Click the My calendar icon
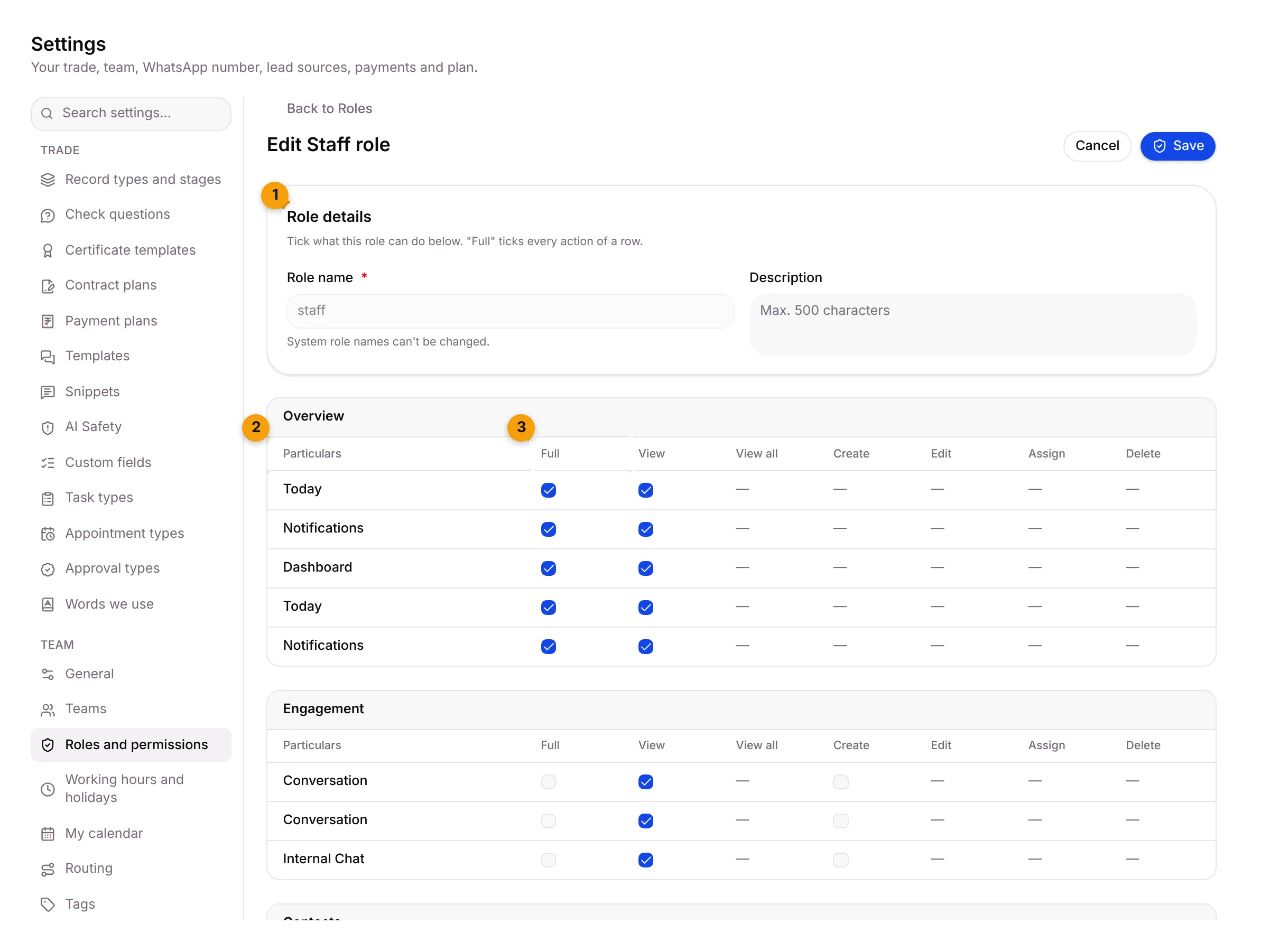Image resolution: width=1279 pixels, height=952 pixels. coord(48,834)
